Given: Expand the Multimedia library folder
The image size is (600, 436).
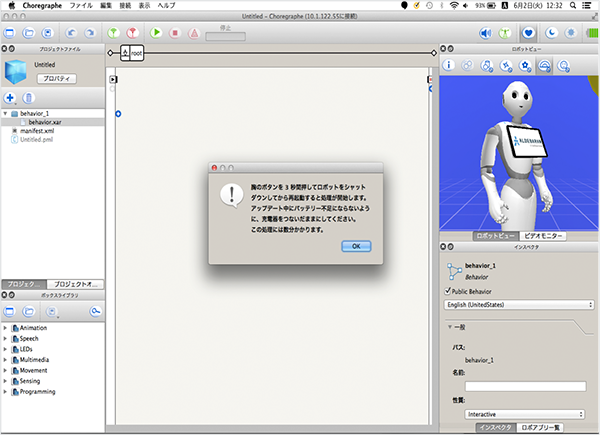Looking at the screenshot, I should click(x=5, y=360).
